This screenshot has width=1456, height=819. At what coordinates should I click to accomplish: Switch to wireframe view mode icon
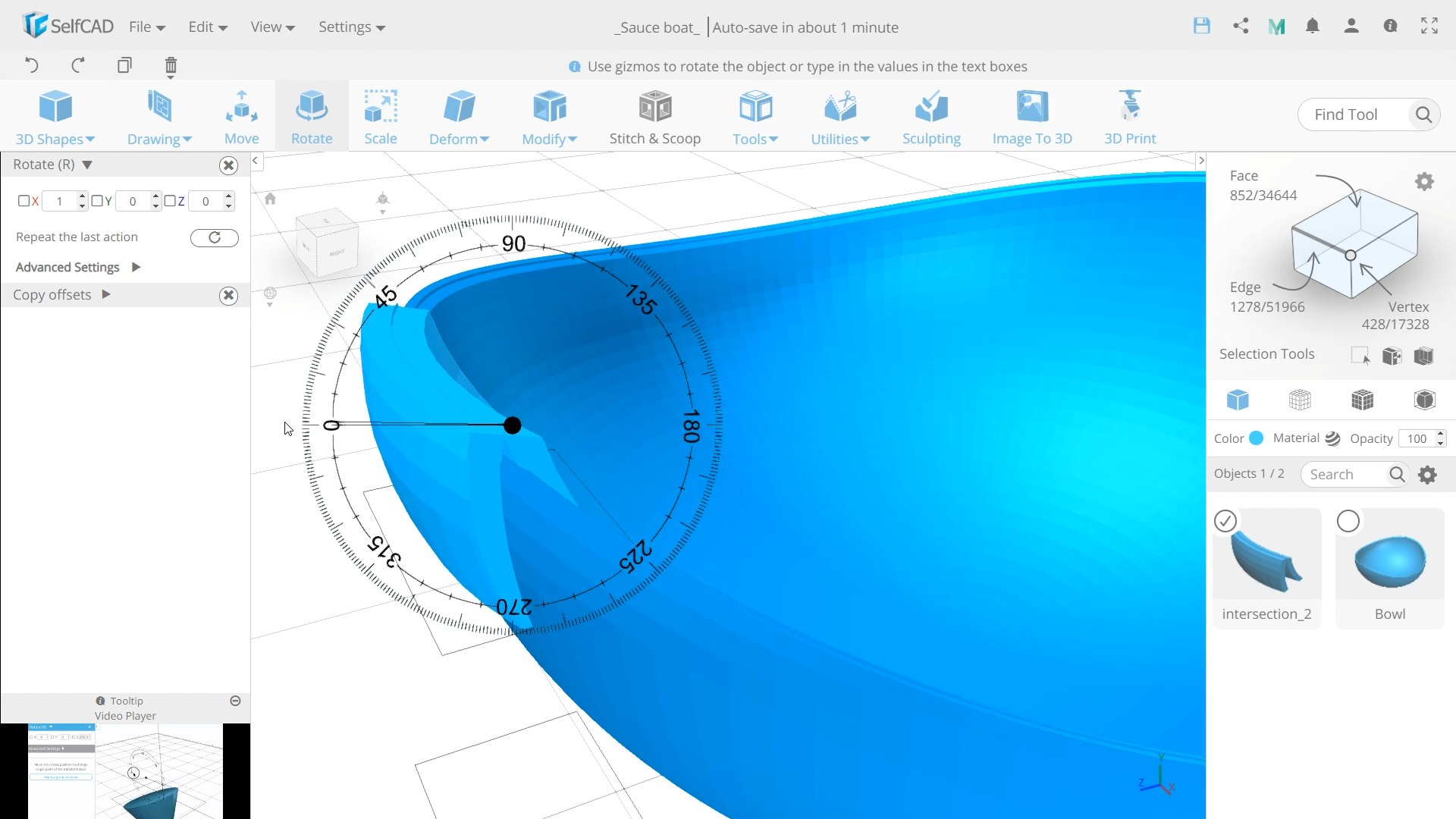tap(1300, 400)
